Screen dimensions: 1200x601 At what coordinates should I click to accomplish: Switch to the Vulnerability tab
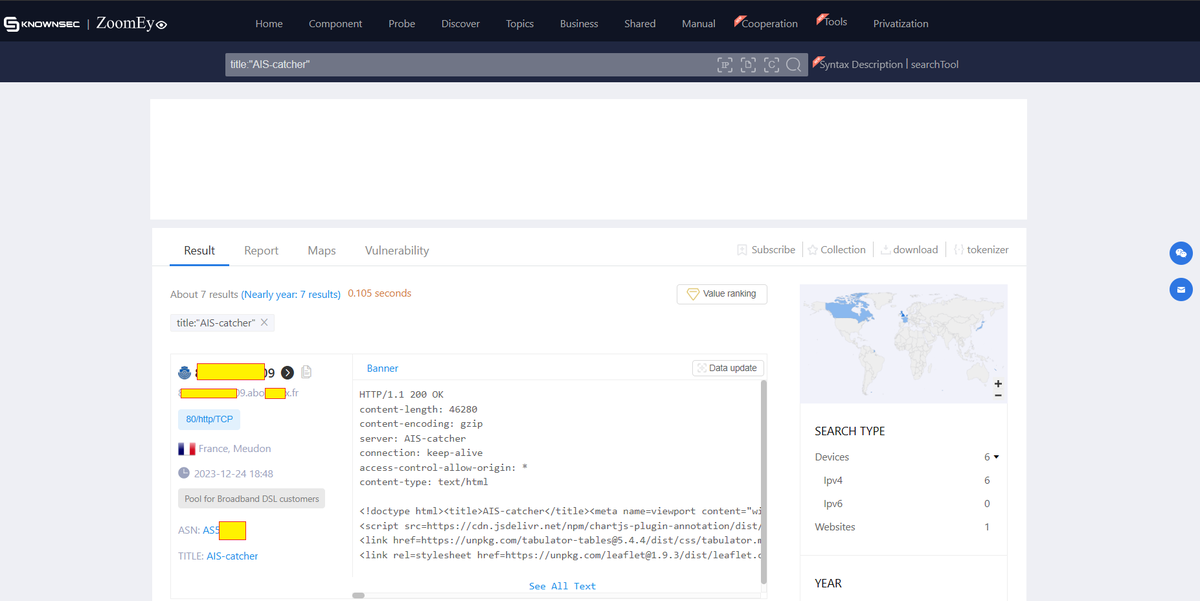(397, 251)
